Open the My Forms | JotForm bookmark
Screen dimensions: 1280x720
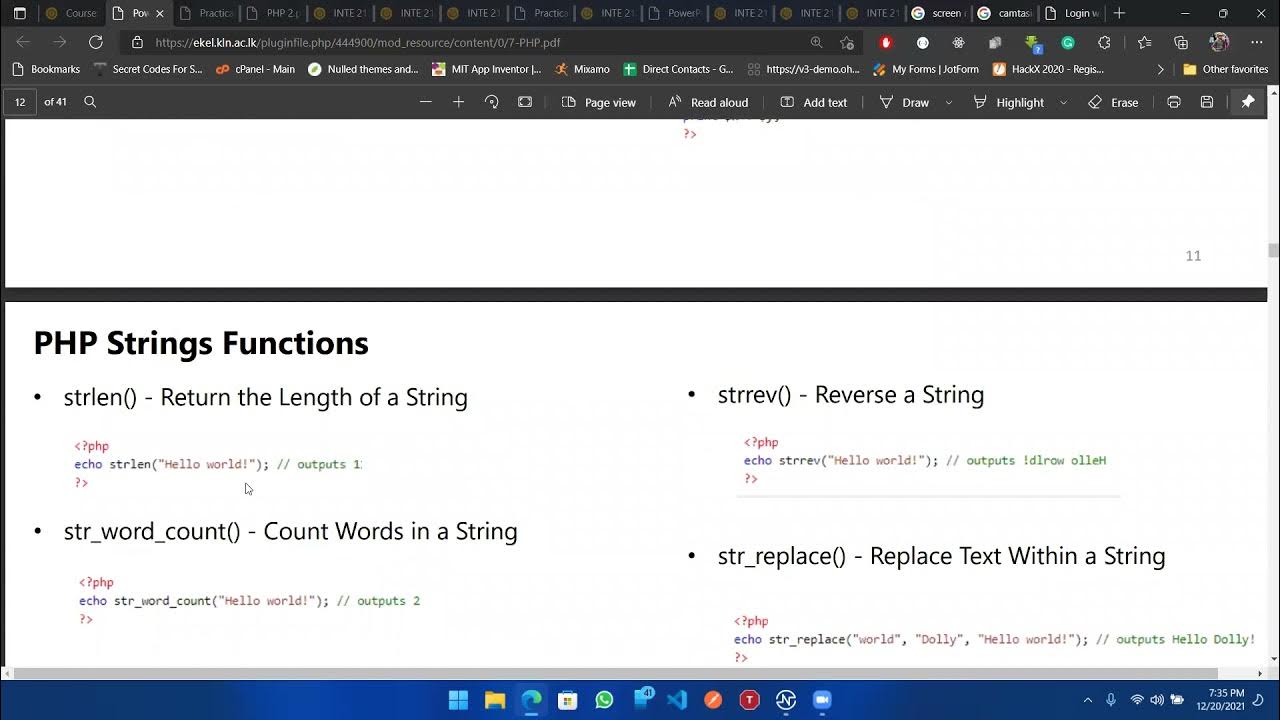click(x=926, y=69)
